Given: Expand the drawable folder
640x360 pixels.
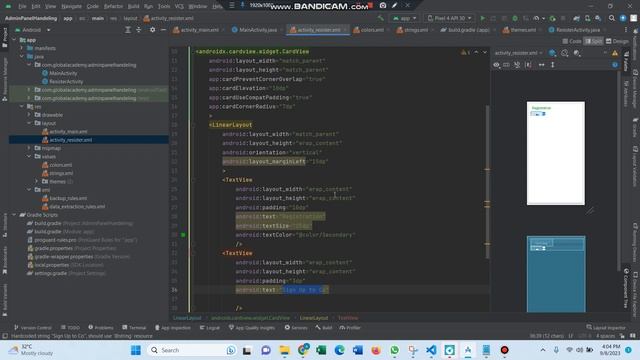Looking at the screenshot, I should point(29,115).
